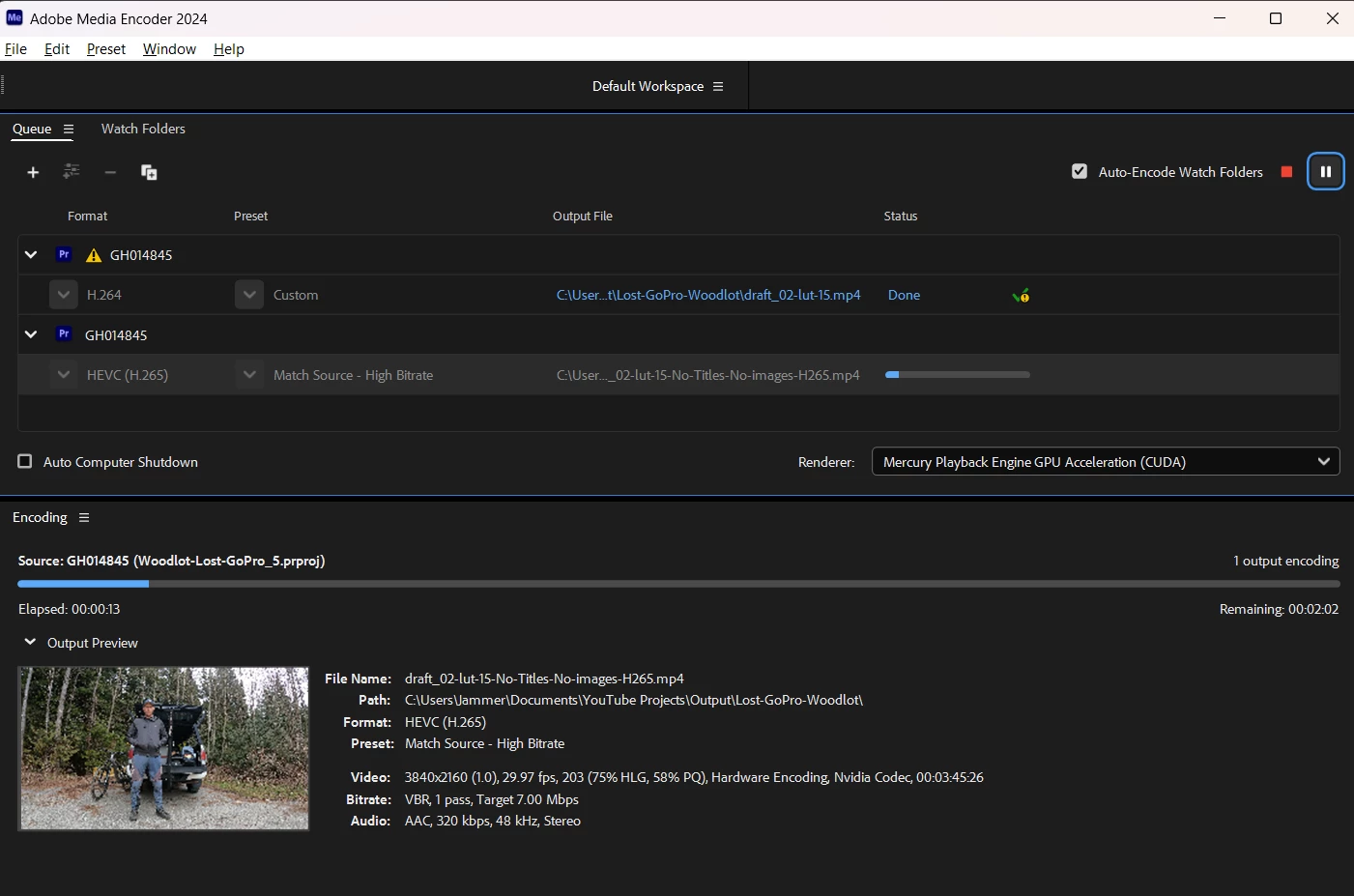1354x896 pixels.
Task: Collapse the first GH014845 source group
Action: [x=31, y=255]
